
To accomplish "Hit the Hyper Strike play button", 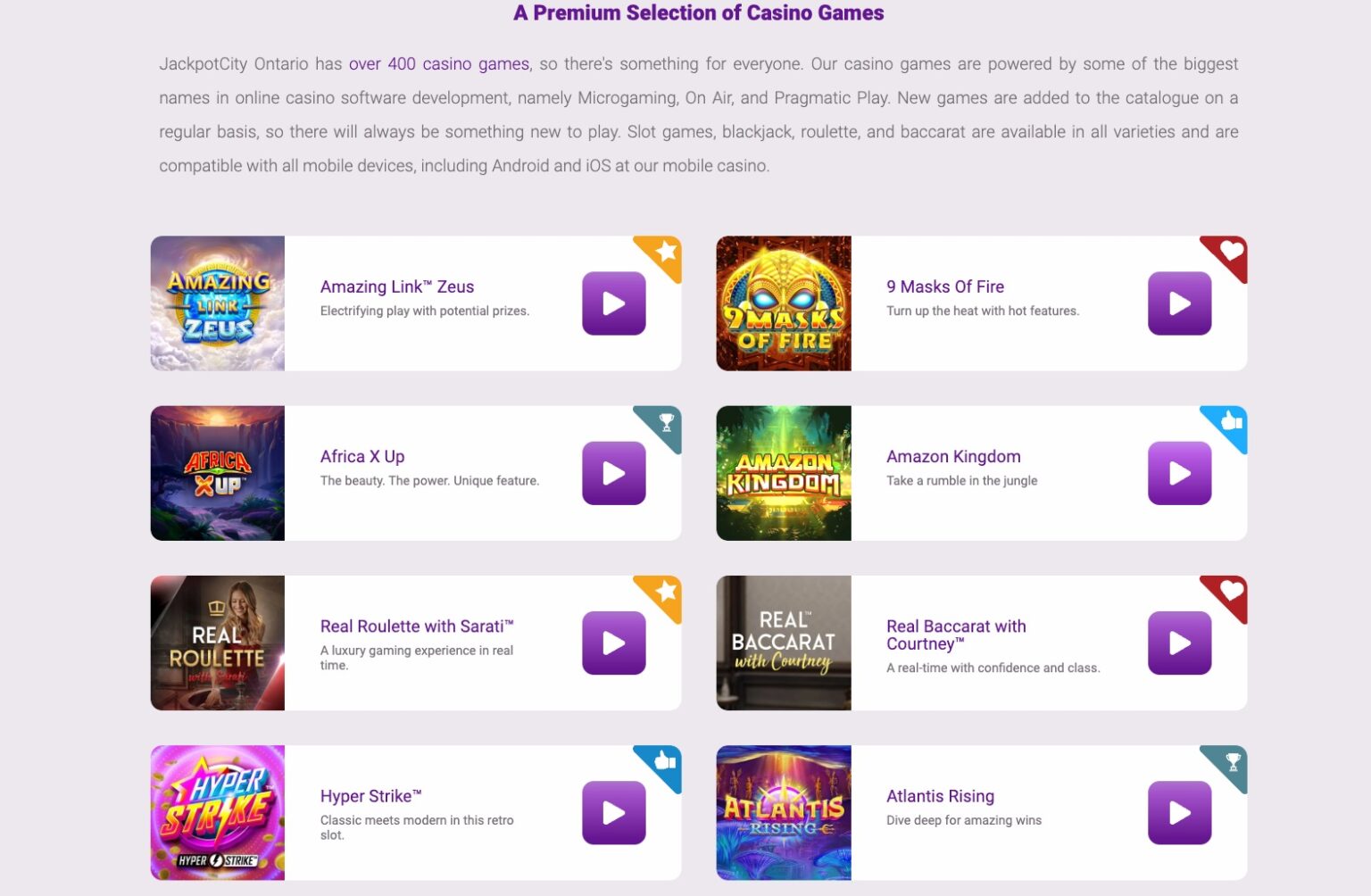I will coord(614,812).
